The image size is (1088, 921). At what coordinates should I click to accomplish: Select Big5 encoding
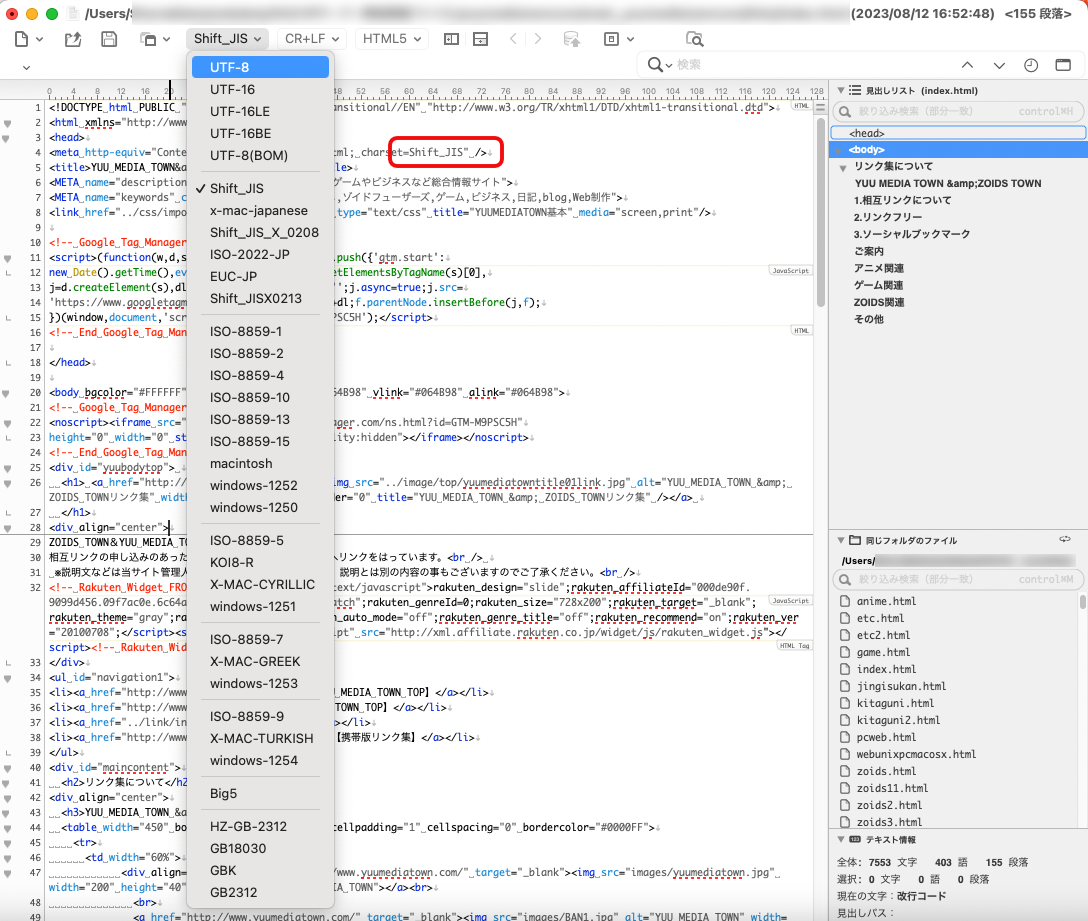tap(260, 793)
